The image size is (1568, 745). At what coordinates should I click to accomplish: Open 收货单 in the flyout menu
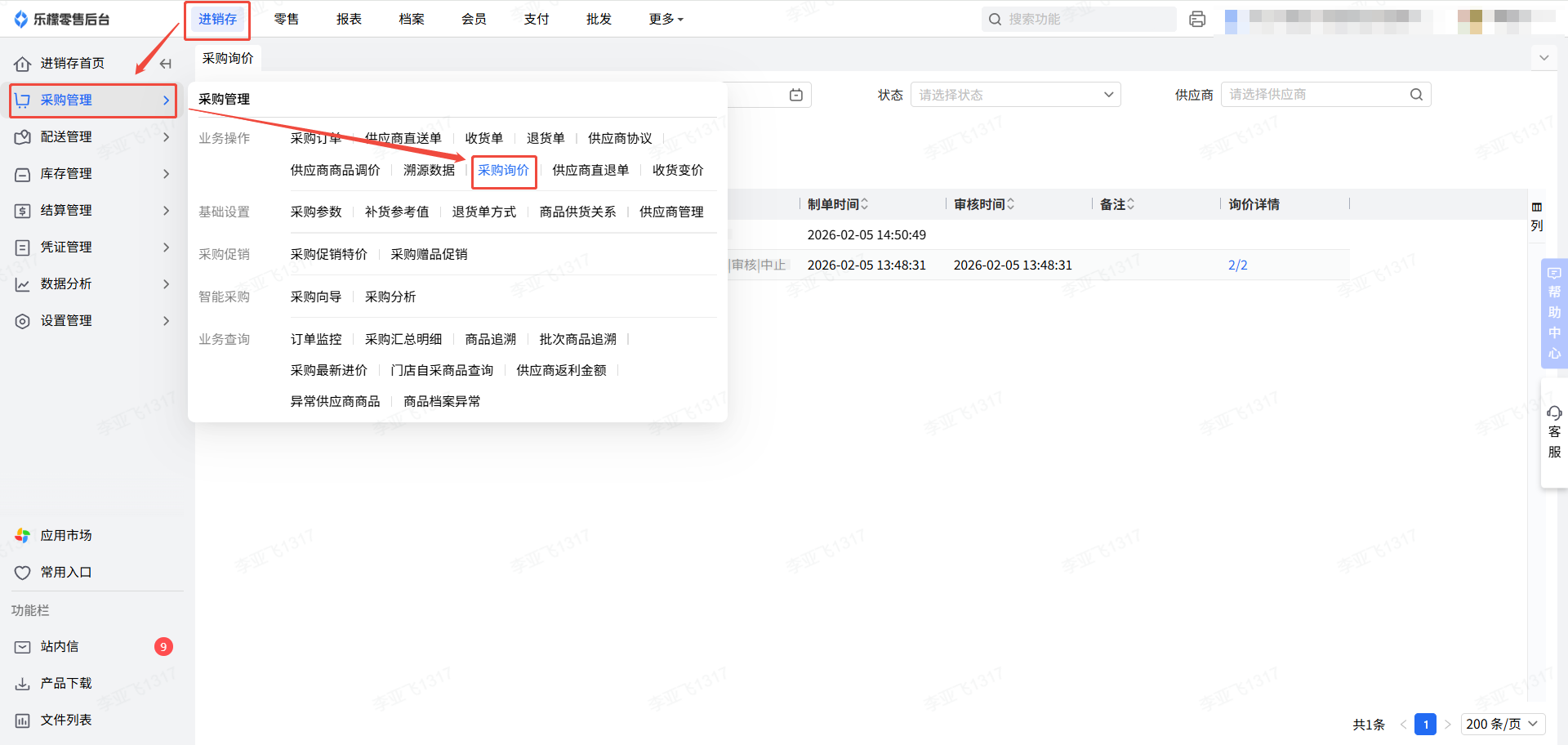tap(484, 138)
